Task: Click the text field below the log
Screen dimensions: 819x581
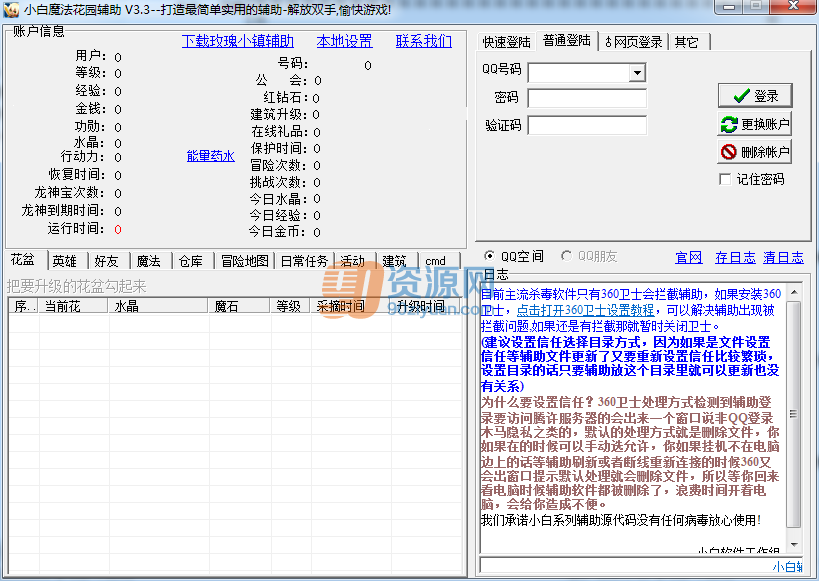Action: pos(641,566)
